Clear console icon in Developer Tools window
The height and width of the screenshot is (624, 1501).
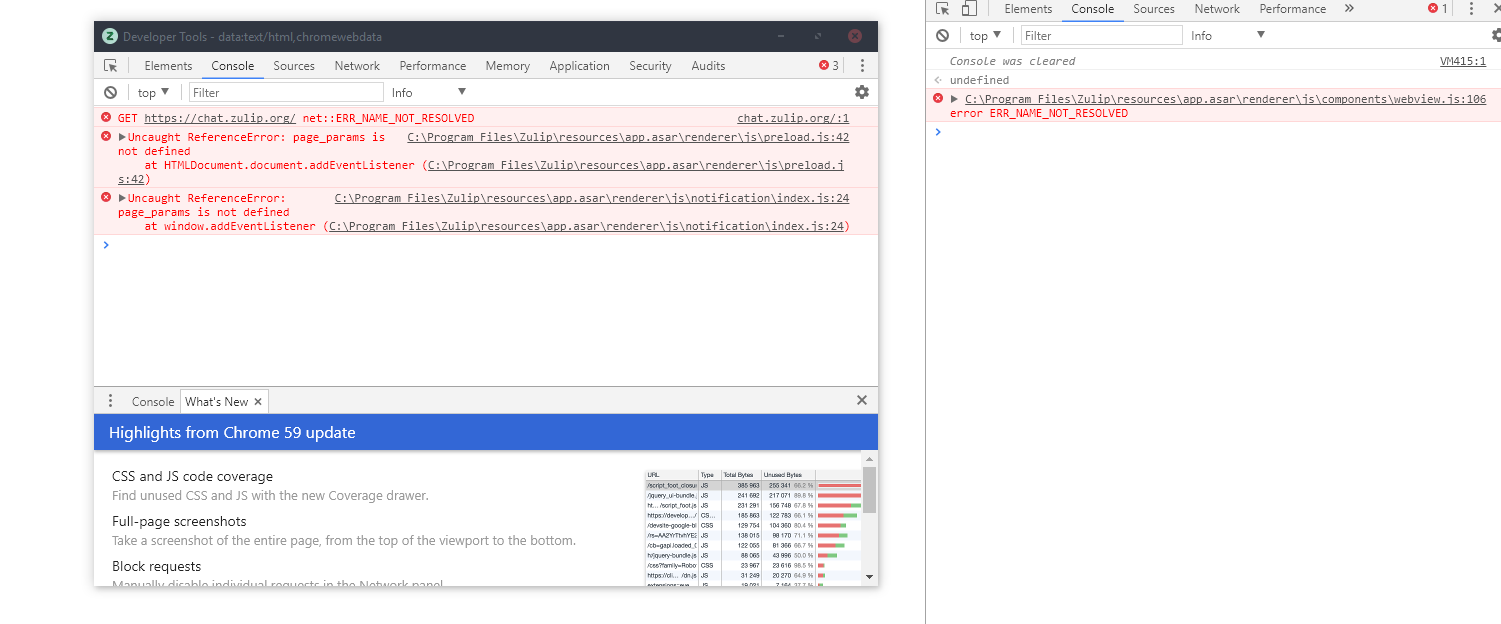click(111, 92)
